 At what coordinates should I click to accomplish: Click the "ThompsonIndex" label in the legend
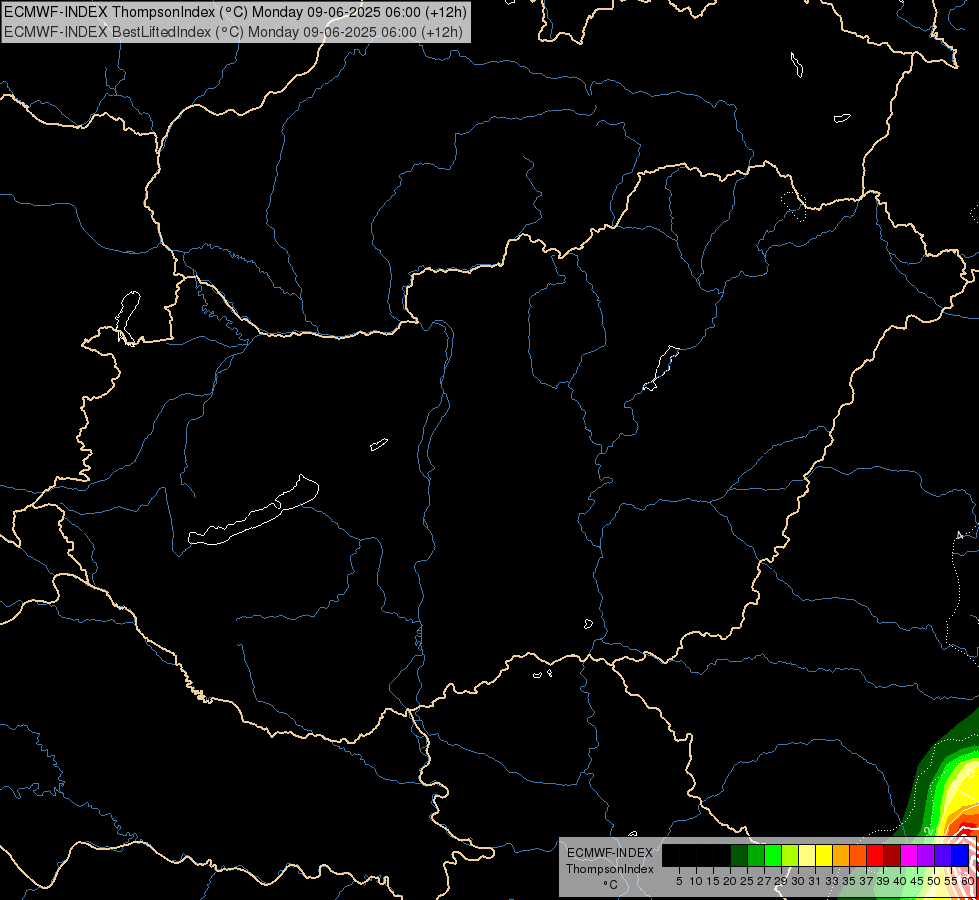[x=610, y=869]
